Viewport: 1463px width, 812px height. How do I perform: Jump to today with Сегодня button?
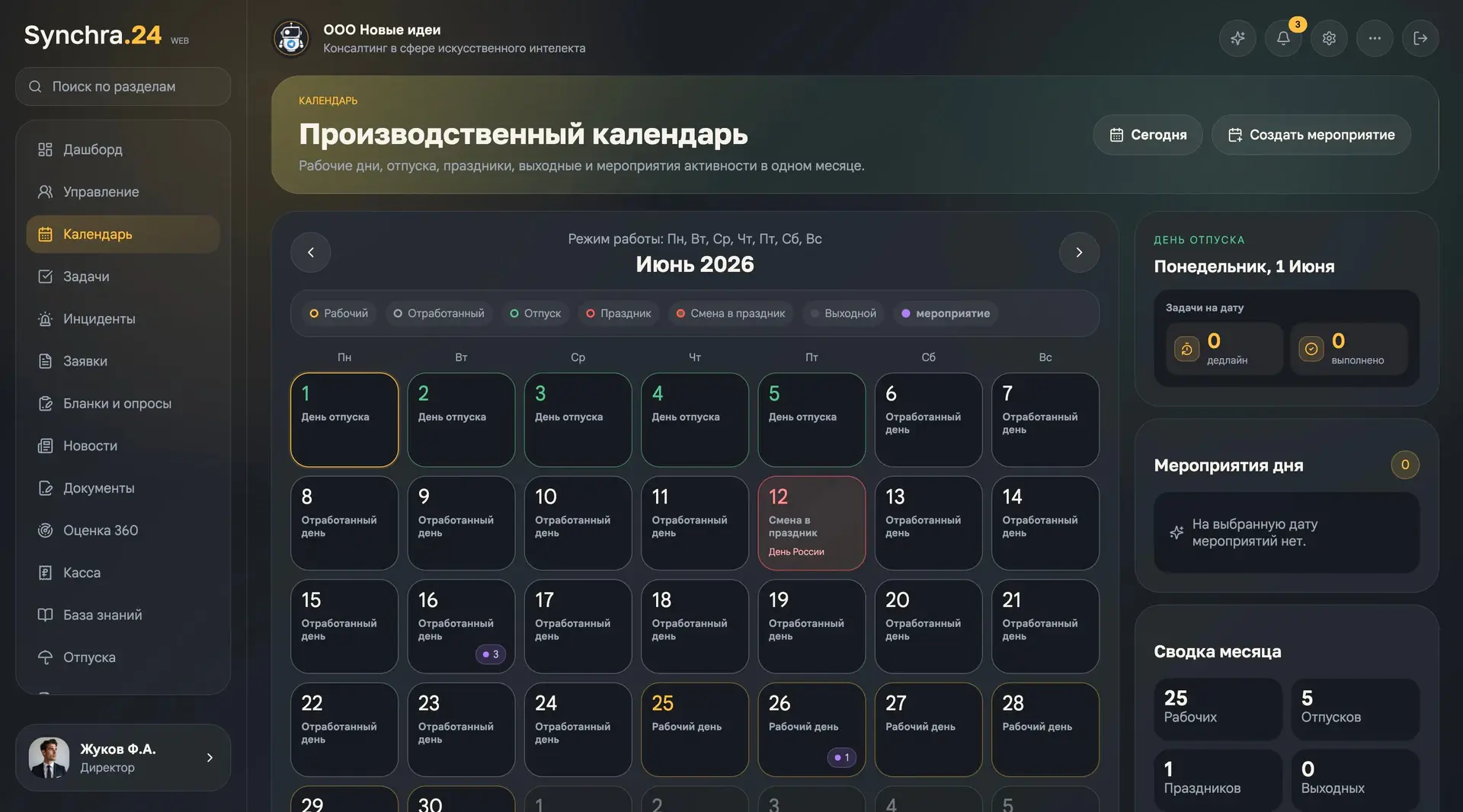(x=1148, y=135)
